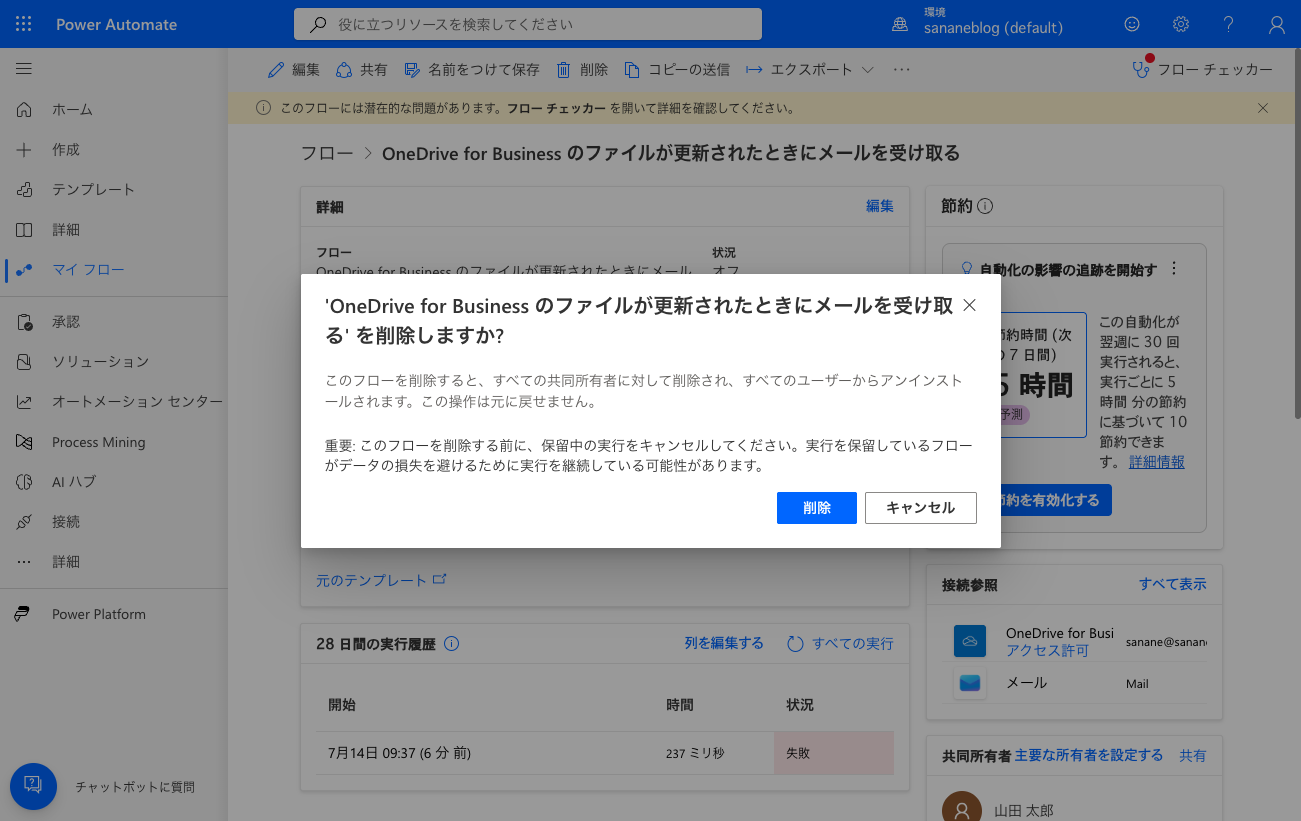Open the savings card more options
The width and height of the screenshot is (1301, 821).
pyautogui.click(x=1174, y=269)
